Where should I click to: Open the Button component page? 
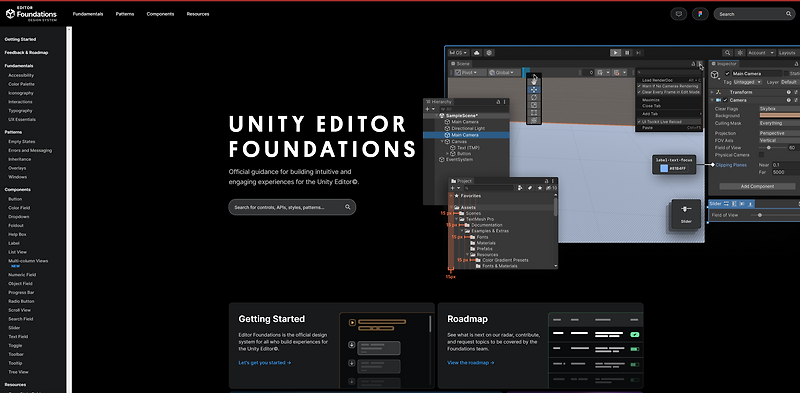coord(15,199)
